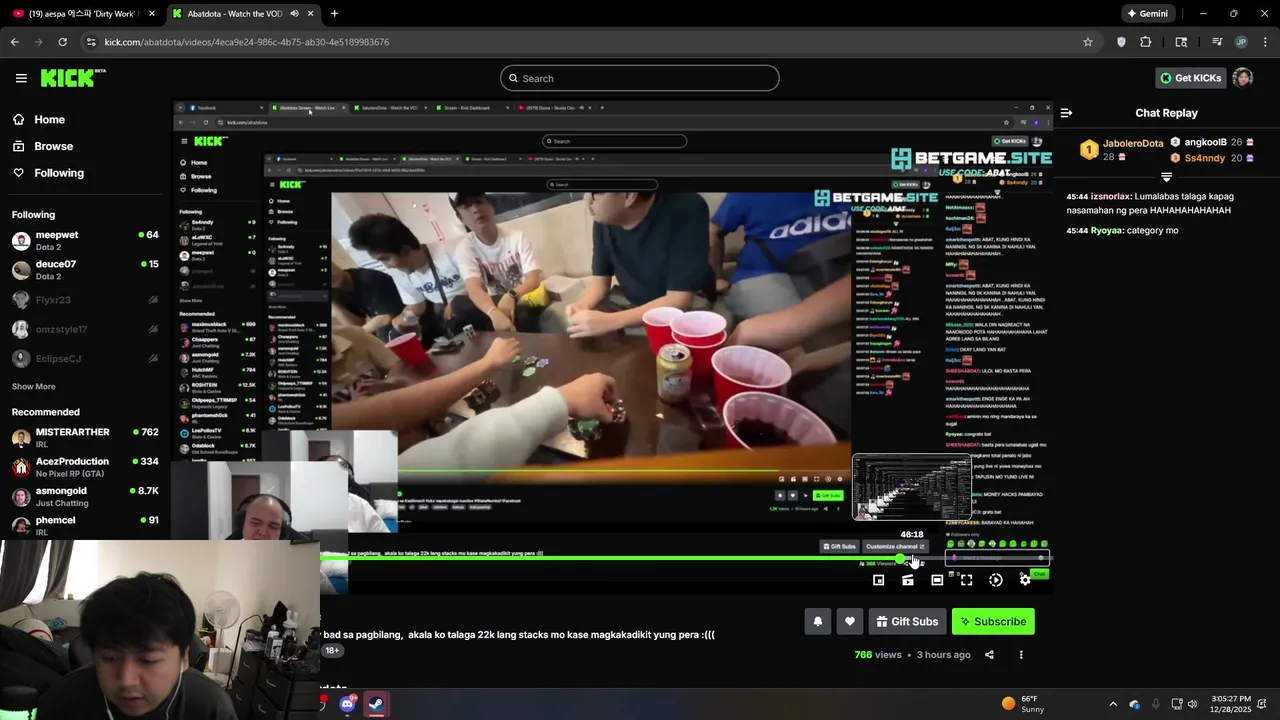
Task: Toggle notification bell for Abatdota
Action: click(817, 621)
